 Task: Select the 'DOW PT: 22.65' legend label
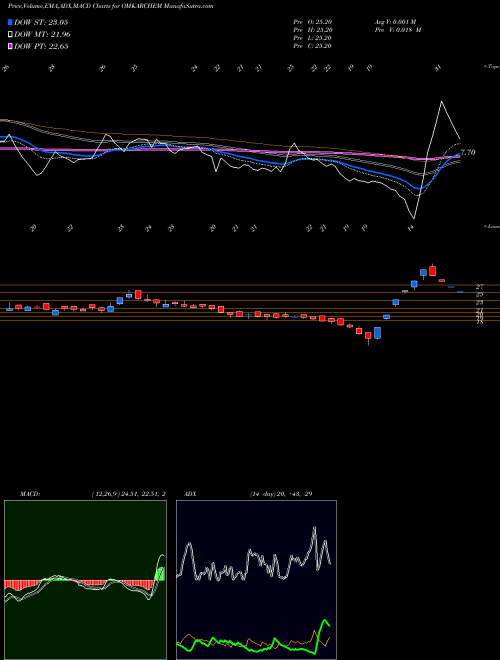(x=41, y=46)
